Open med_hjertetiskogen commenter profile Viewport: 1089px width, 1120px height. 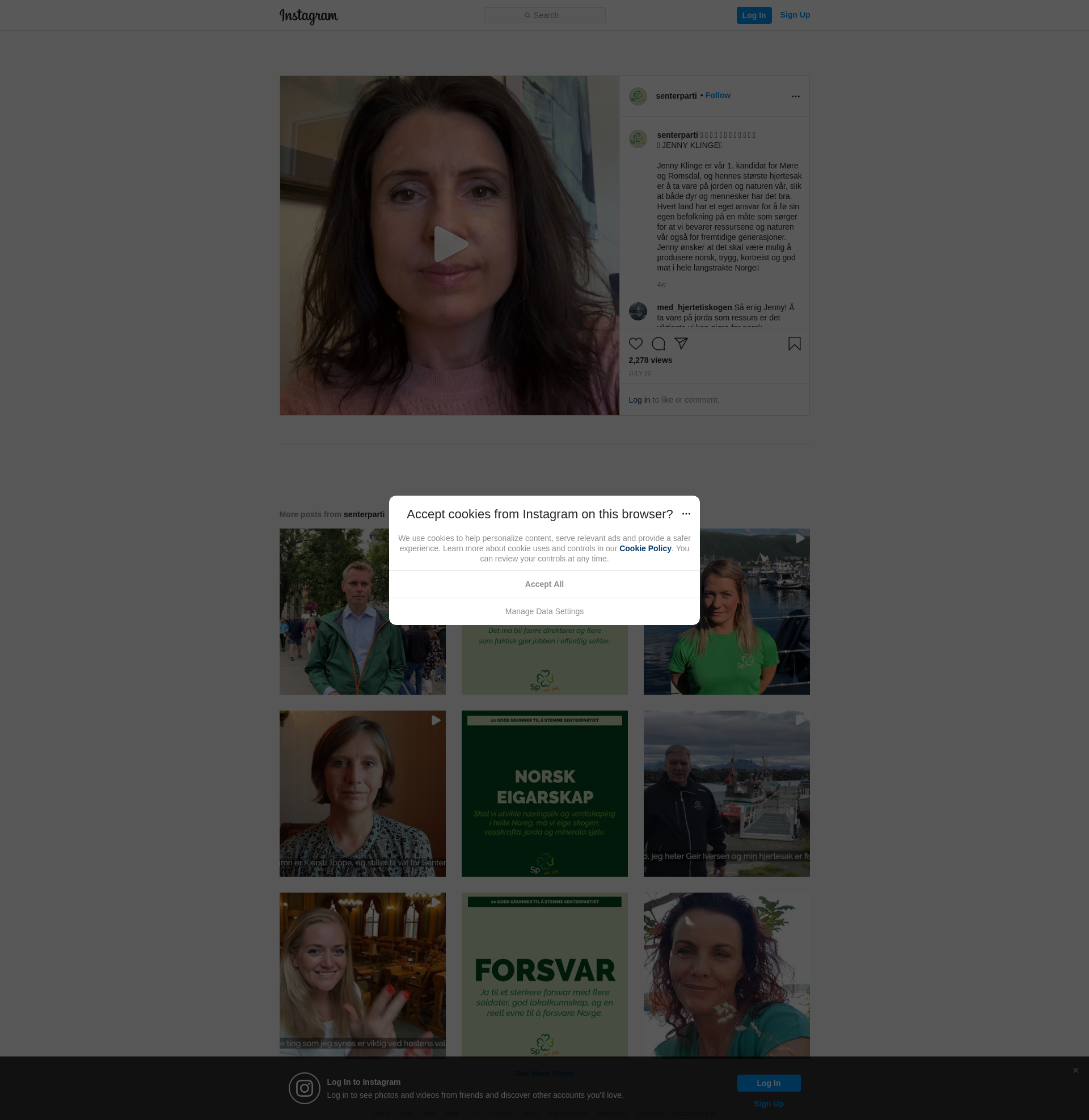pos(694,307)
